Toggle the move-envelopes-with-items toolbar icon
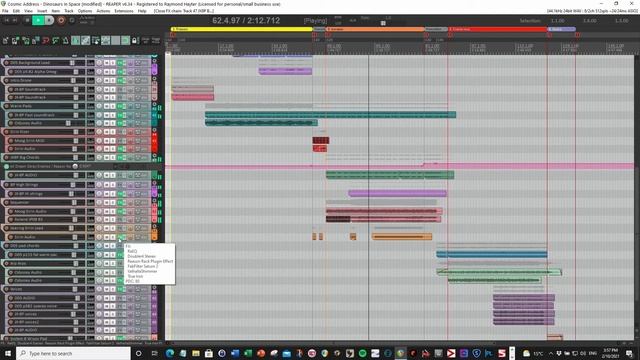 tap(105, 40)
